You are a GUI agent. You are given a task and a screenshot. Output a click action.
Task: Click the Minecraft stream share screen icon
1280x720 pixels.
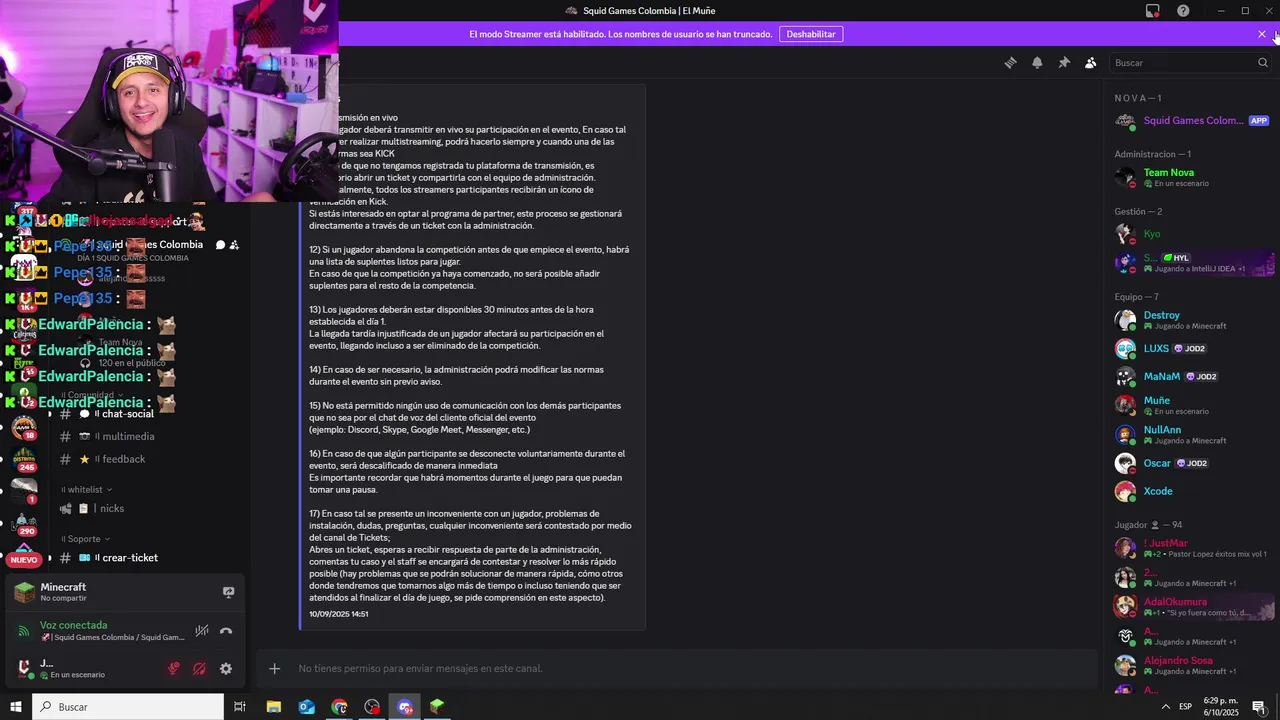tap(228, 592)
